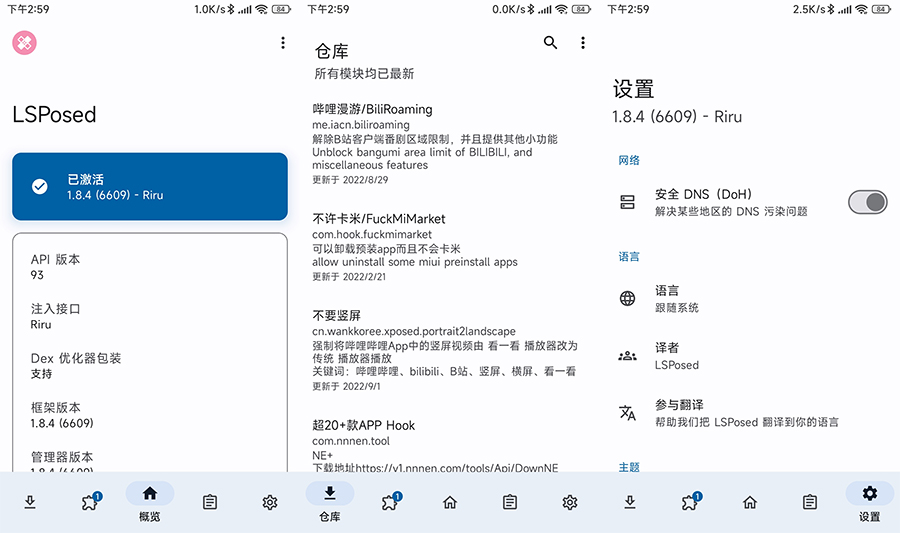Open the 不许卡米/FuckMiMarket module entry
The image size is (900, 533).
coord(445,246)
